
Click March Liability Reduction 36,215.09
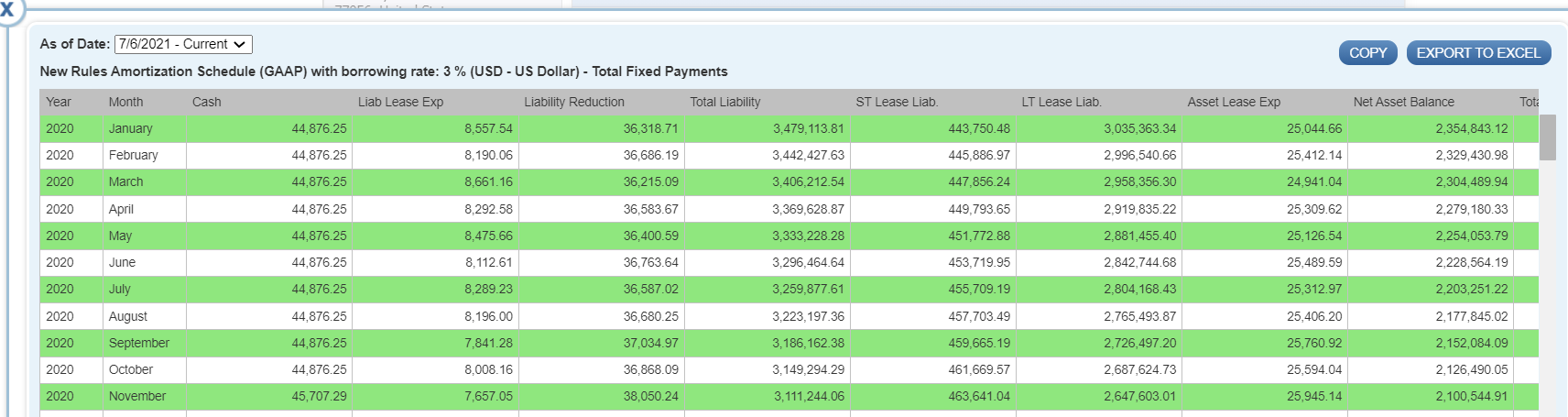pyautogui.click(x=651, y=181)
